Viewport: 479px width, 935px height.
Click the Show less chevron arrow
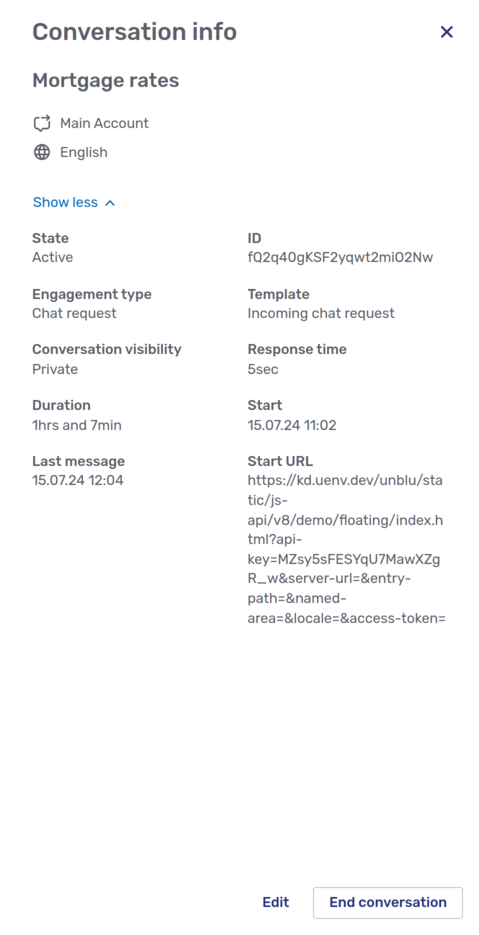[x=110, y=203]
